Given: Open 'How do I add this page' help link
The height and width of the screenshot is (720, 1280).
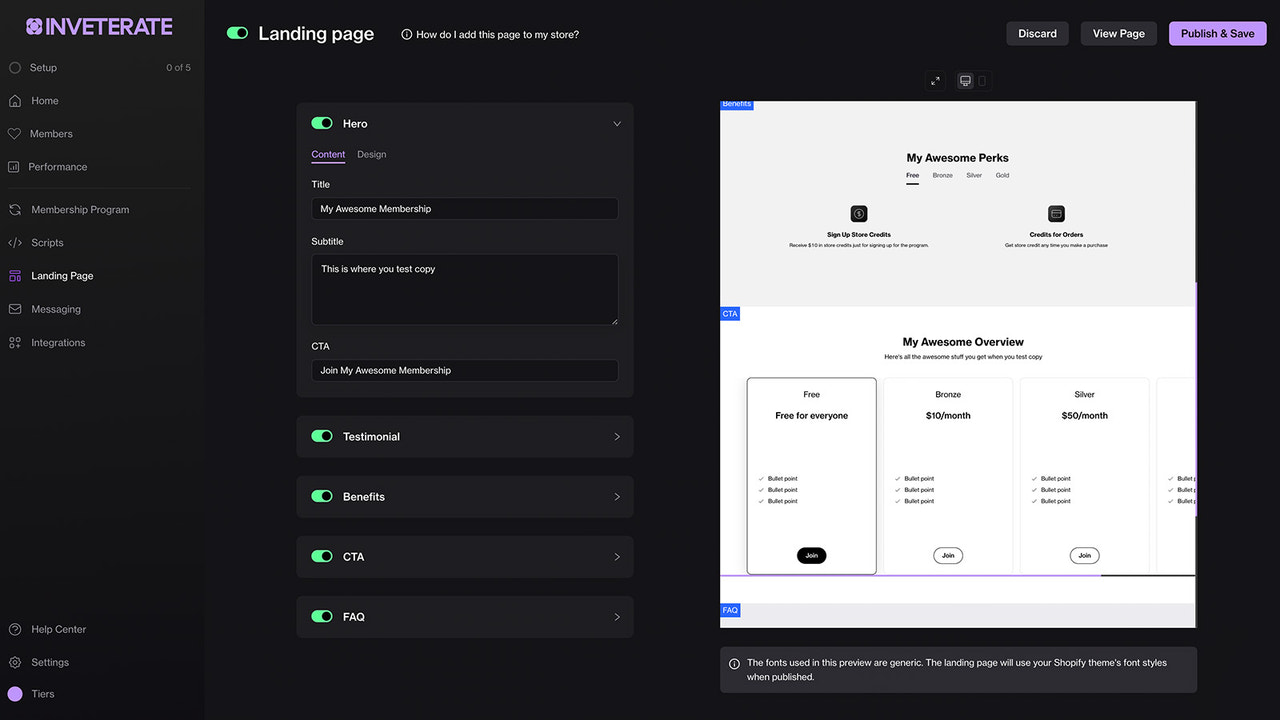Looking at the screenshot, I should [489, 33].
